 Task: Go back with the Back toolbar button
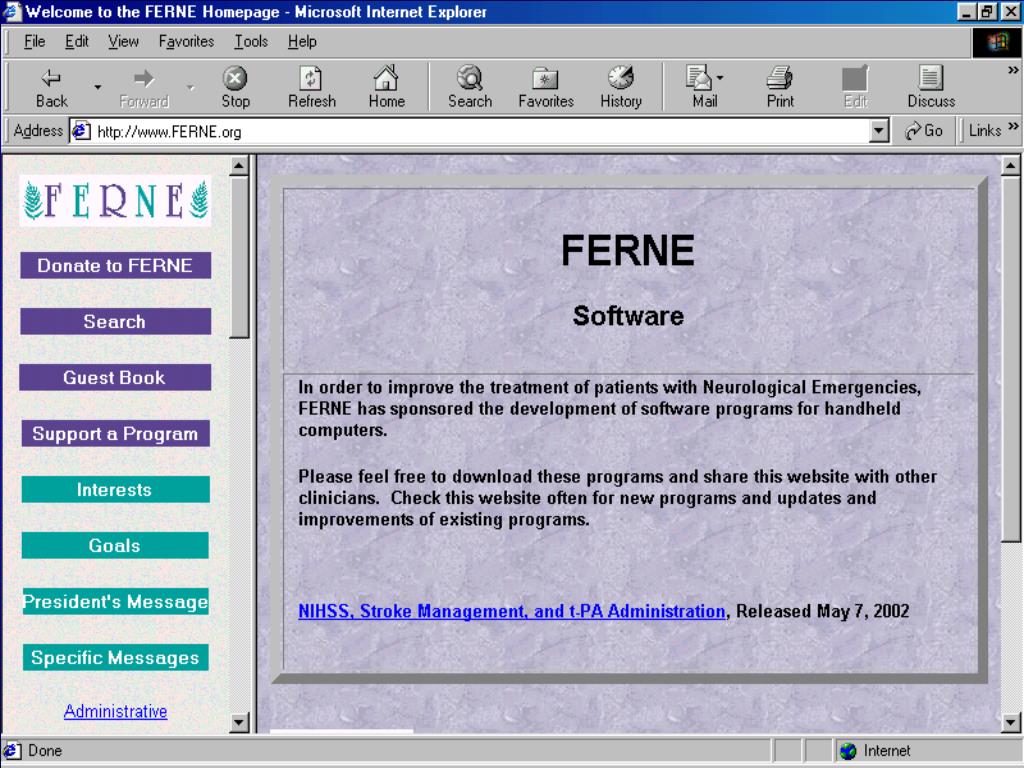(52, 88)
